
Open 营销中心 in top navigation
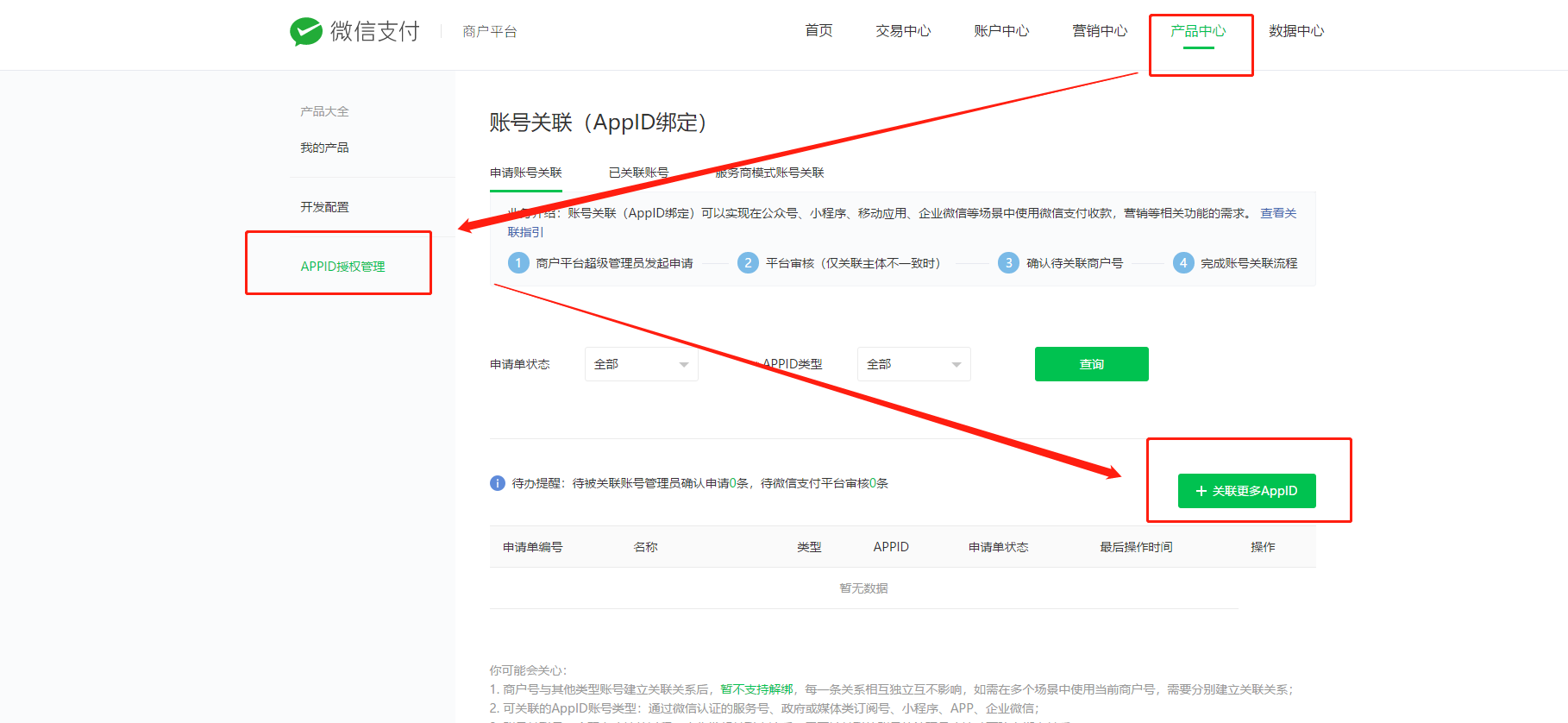(x=1100, y=31)
